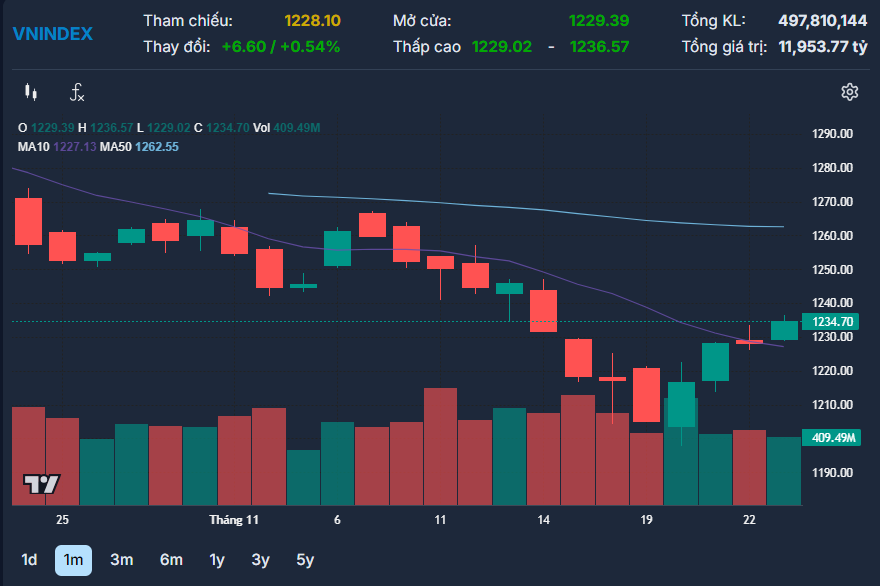
Task: Show the 1y time range
Action: coord(217,560)
